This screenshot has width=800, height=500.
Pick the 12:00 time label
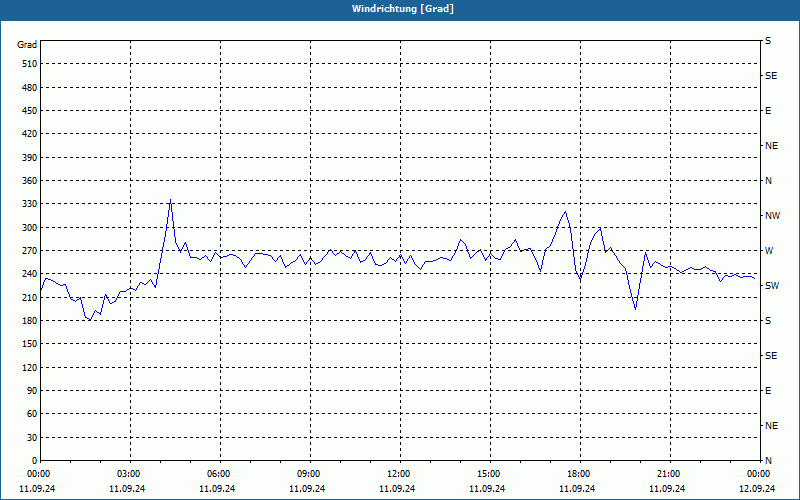(x=400, y=474)
